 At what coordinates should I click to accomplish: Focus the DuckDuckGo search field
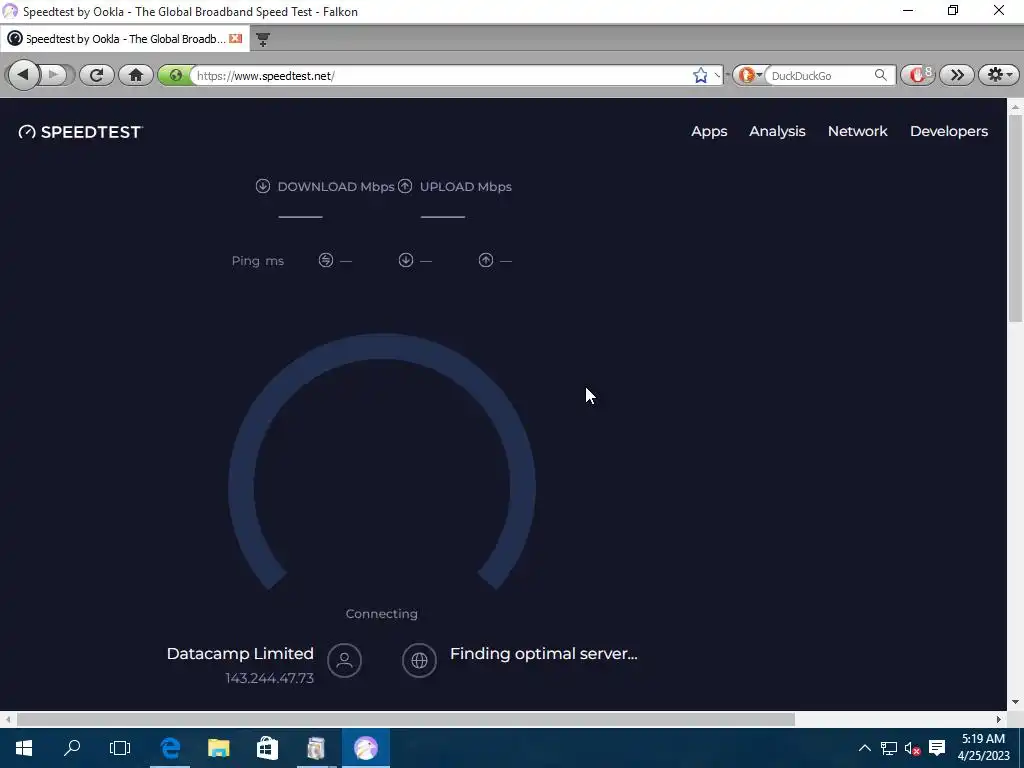point(820,76)
